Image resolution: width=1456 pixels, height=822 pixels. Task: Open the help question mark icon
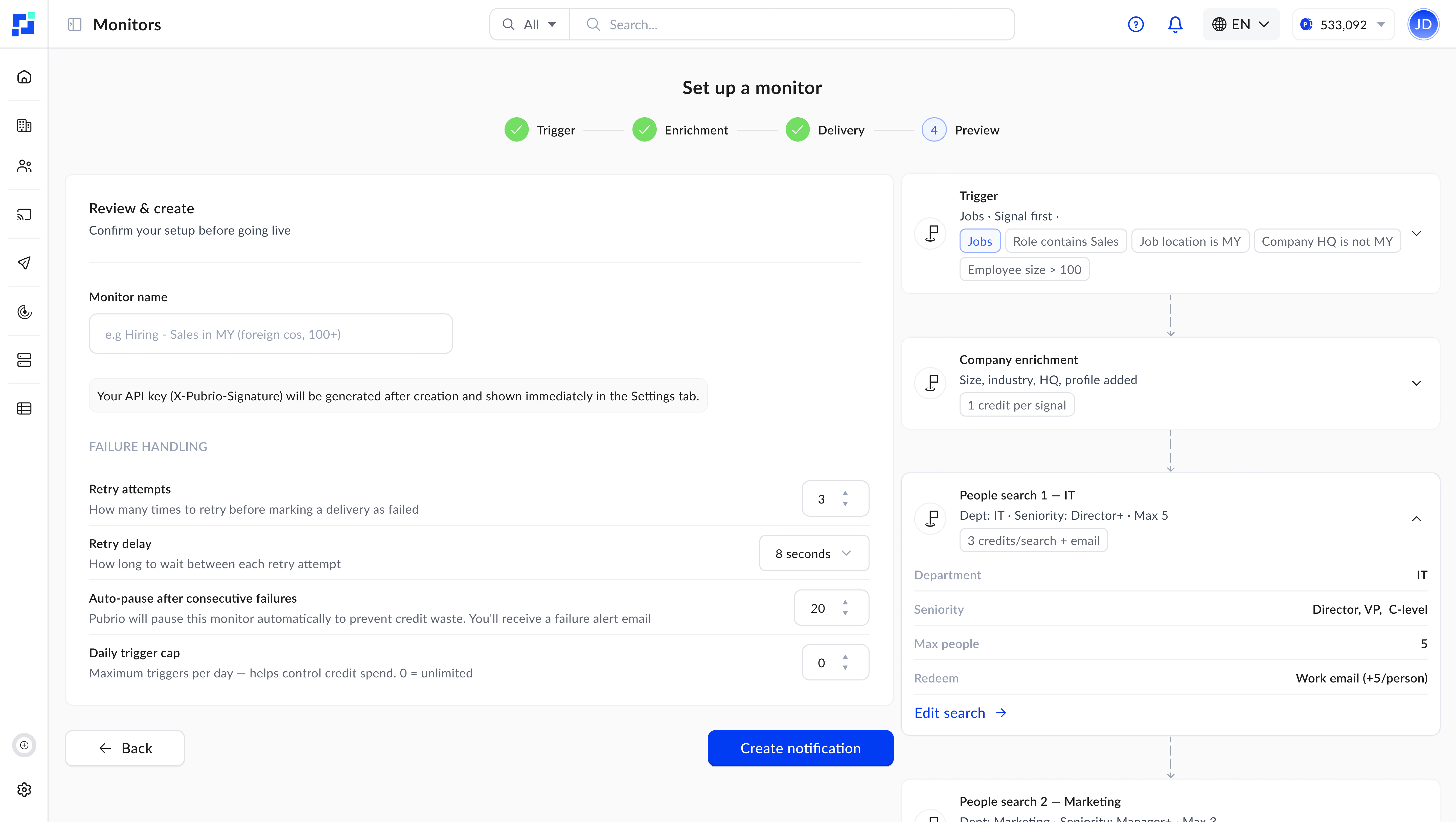(1135, 24)
